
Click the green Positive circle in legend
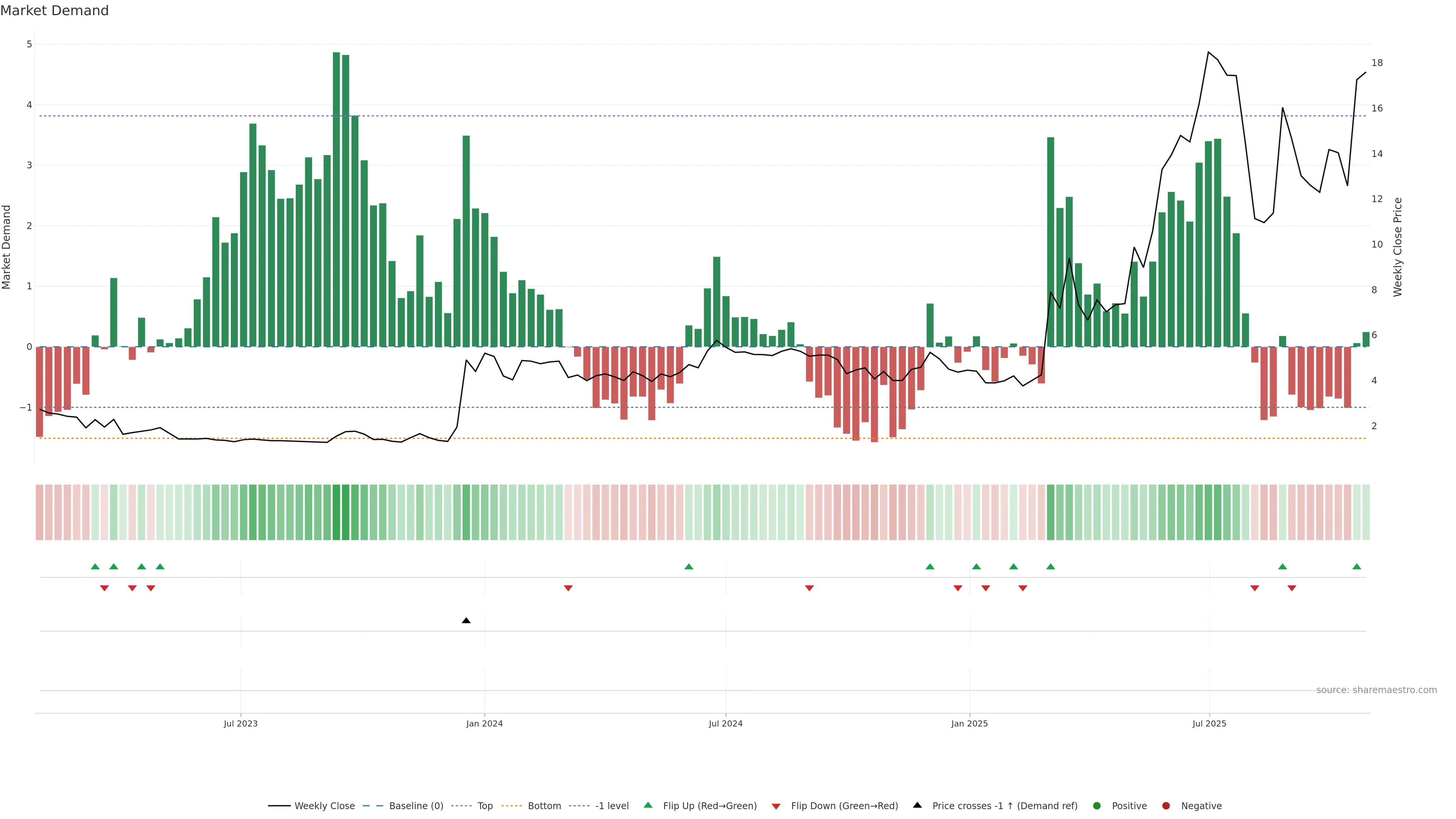coord(1097,805)
